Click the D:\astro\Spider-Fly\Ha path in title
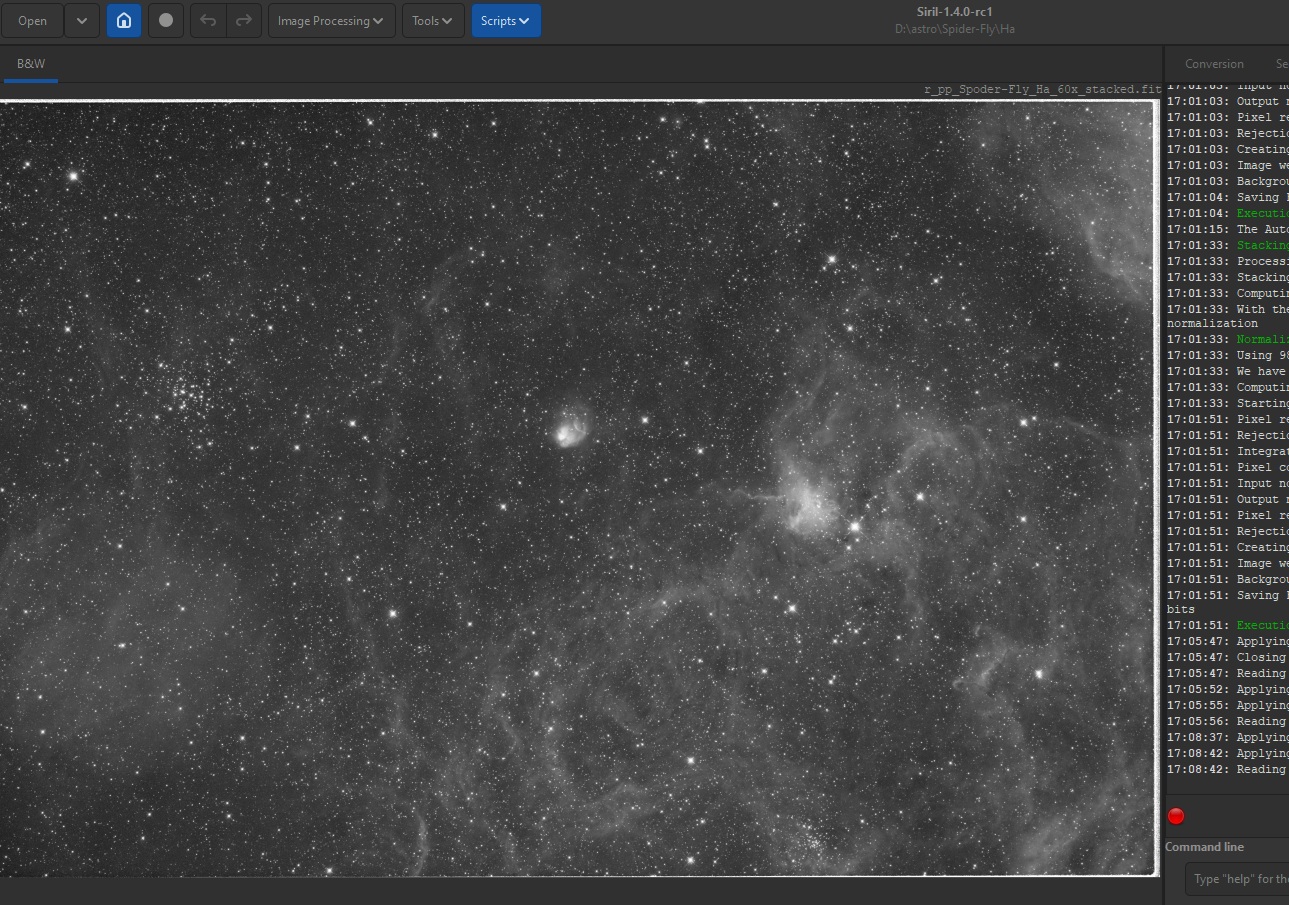 954,29
